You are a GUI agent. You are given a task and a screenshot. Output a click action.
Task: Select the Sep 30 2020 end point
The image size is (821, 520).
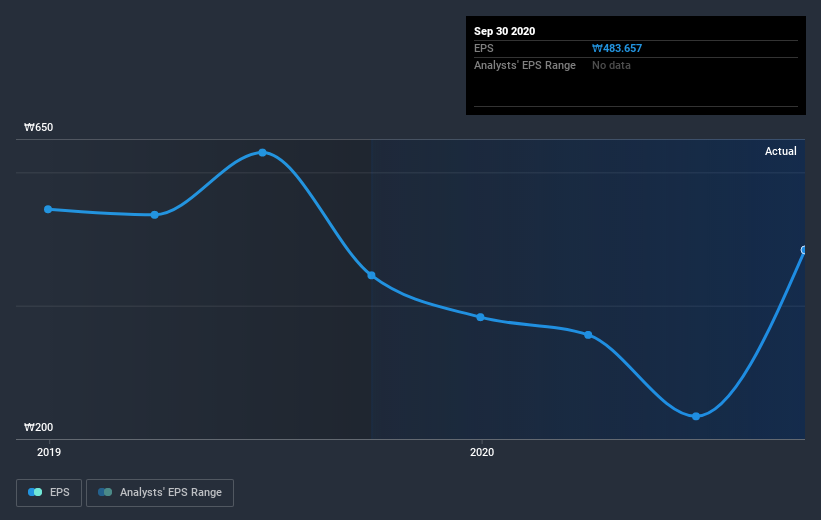point(804,250)
